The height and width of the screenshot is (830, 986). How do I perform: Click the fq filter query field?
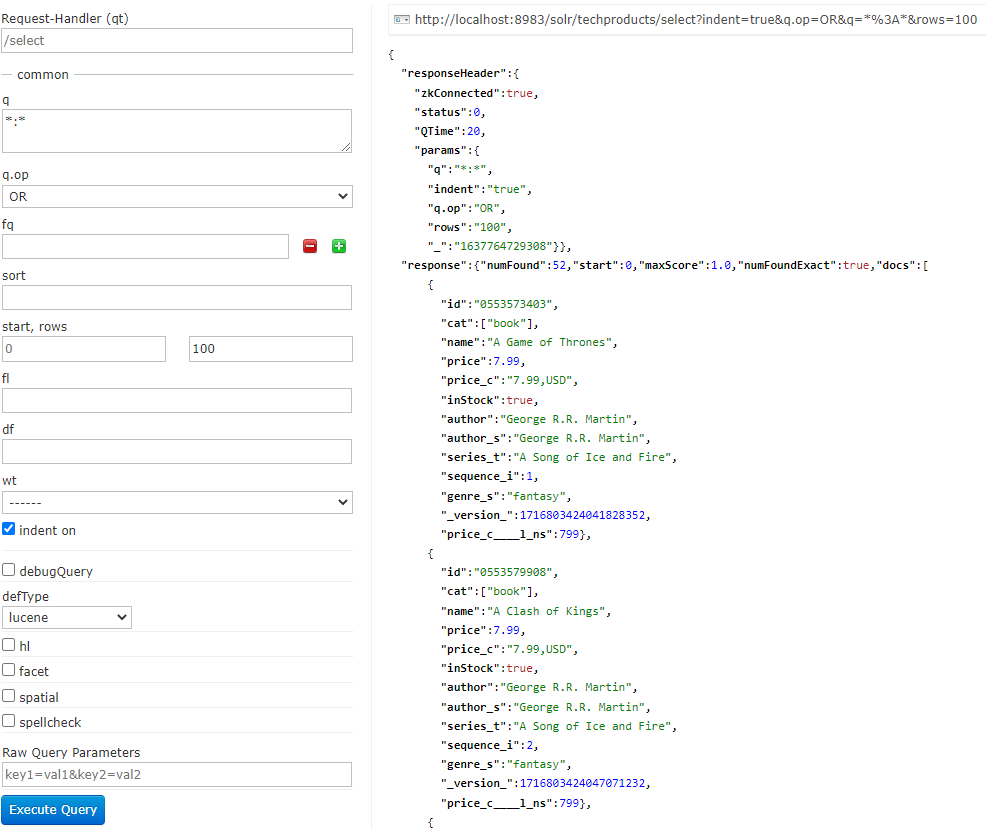point(145,246)
